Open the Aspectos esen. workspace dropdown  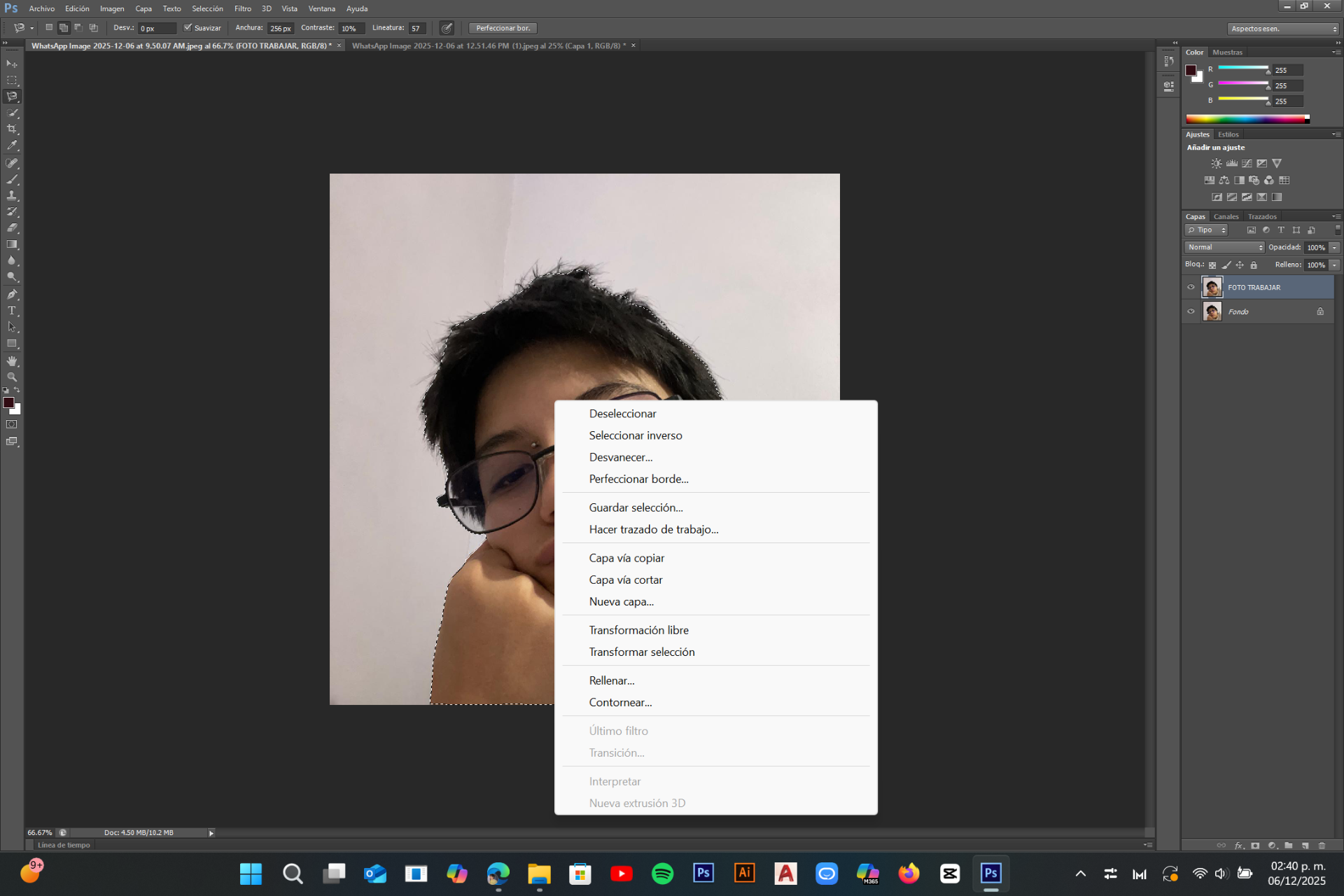tap(1283, 29)
